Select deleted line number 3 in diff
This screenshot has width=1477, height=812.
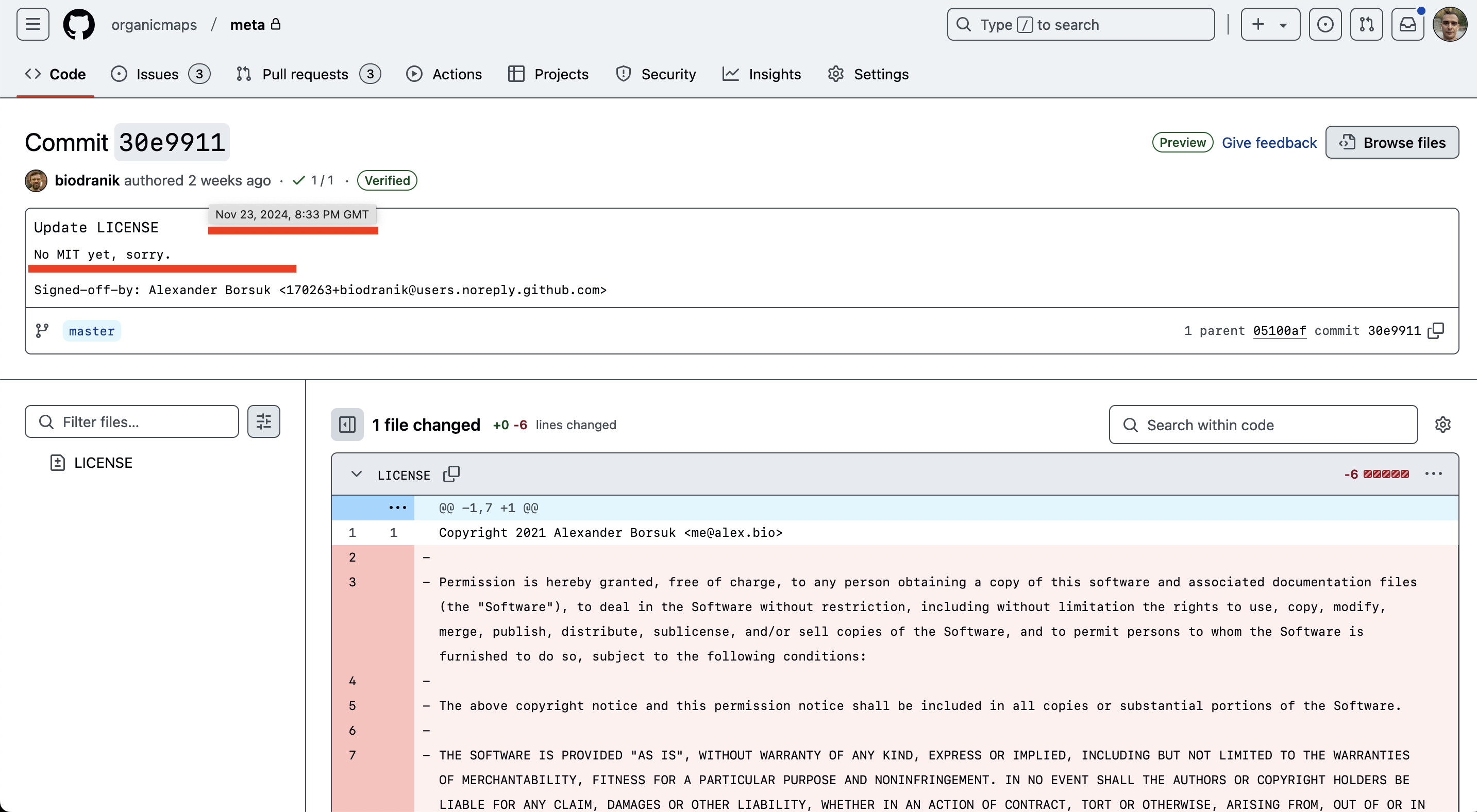(352, 582)
